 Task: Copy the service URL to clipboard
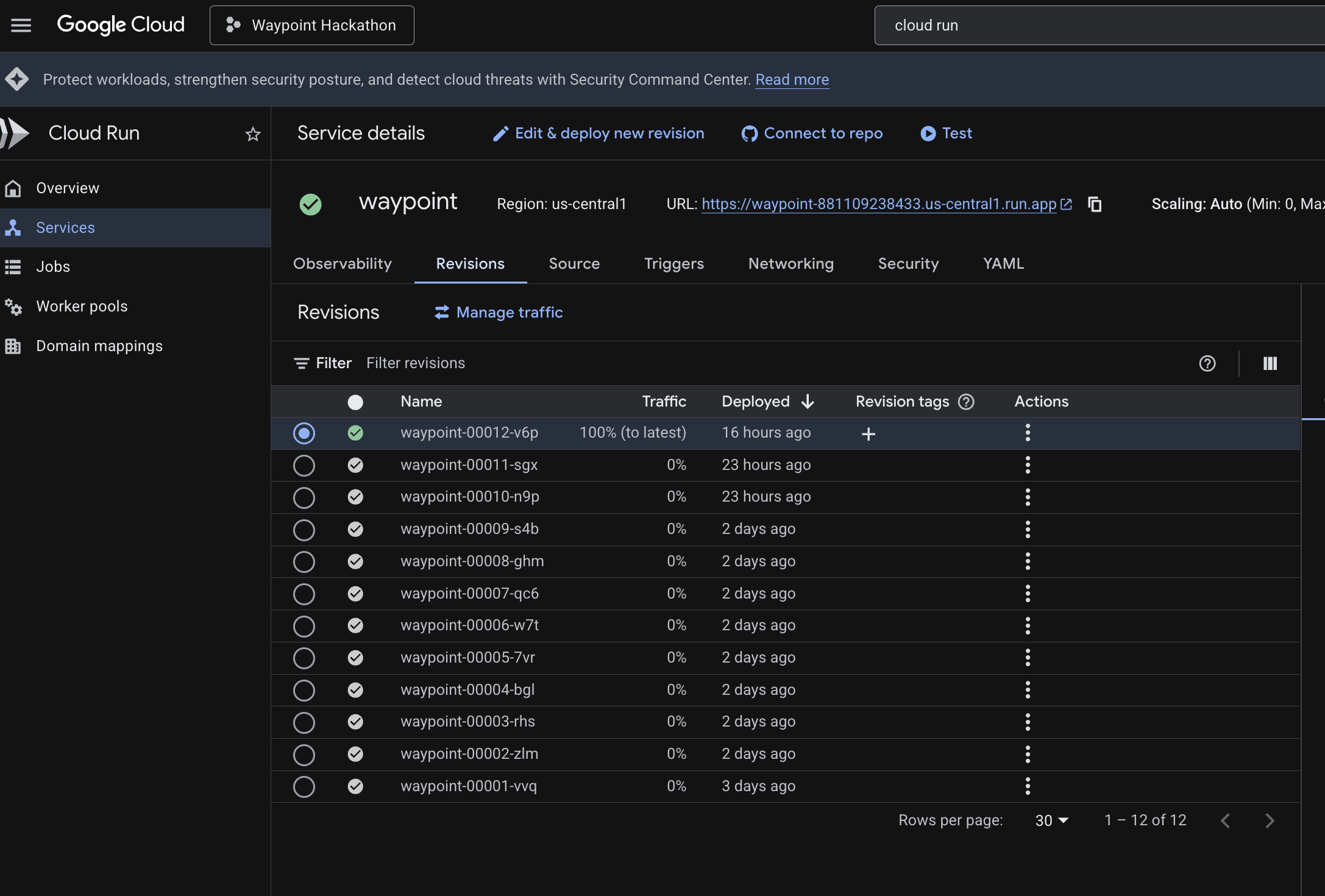(x=1095, y=204)
